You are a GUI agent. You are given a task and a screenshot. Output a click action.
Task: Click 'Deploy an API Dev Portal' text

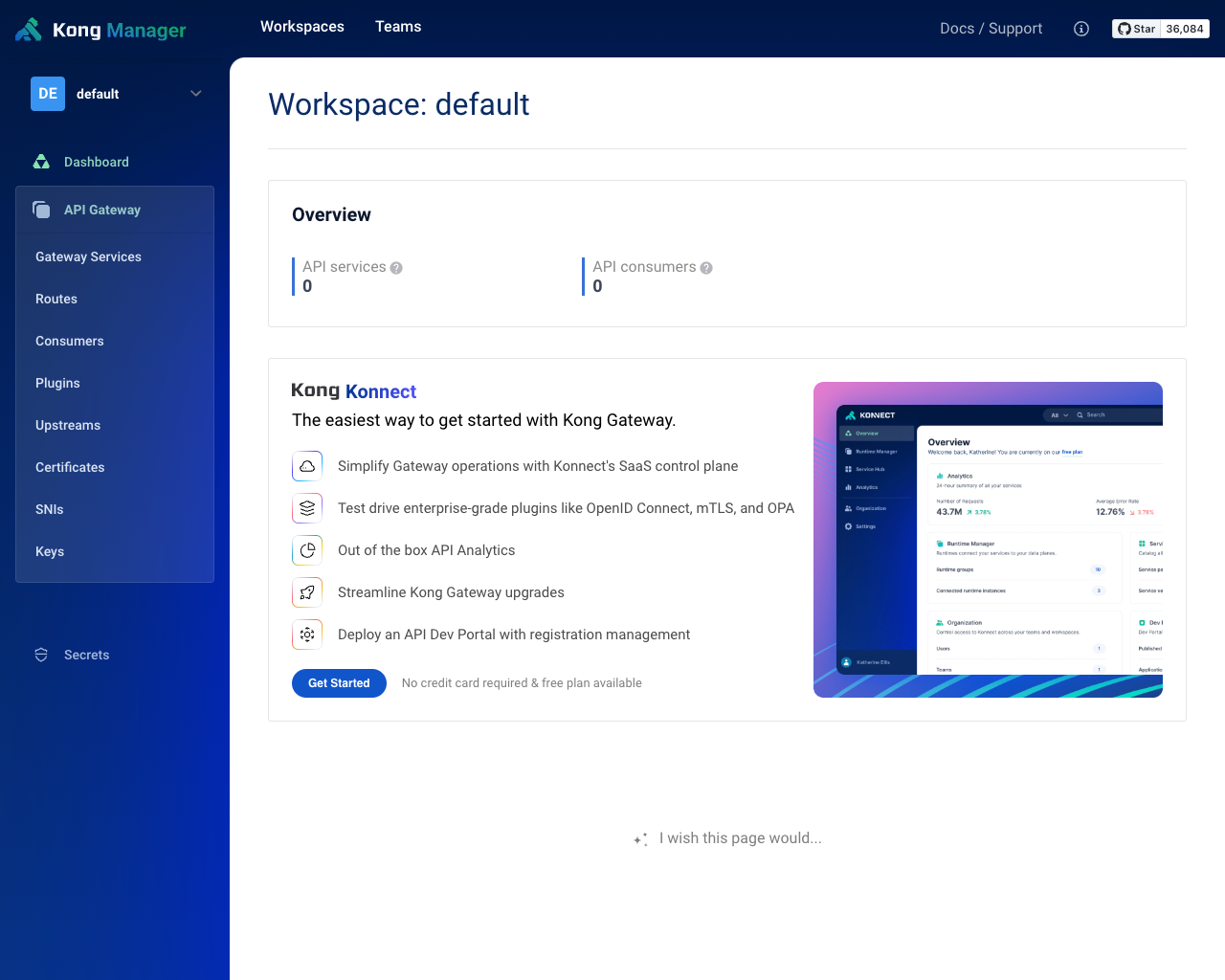point(514,635)
